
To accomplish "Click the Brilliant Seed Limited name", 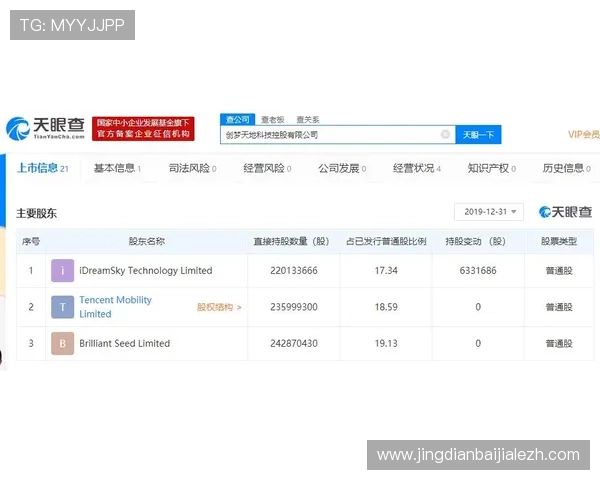I will [124, 343].
